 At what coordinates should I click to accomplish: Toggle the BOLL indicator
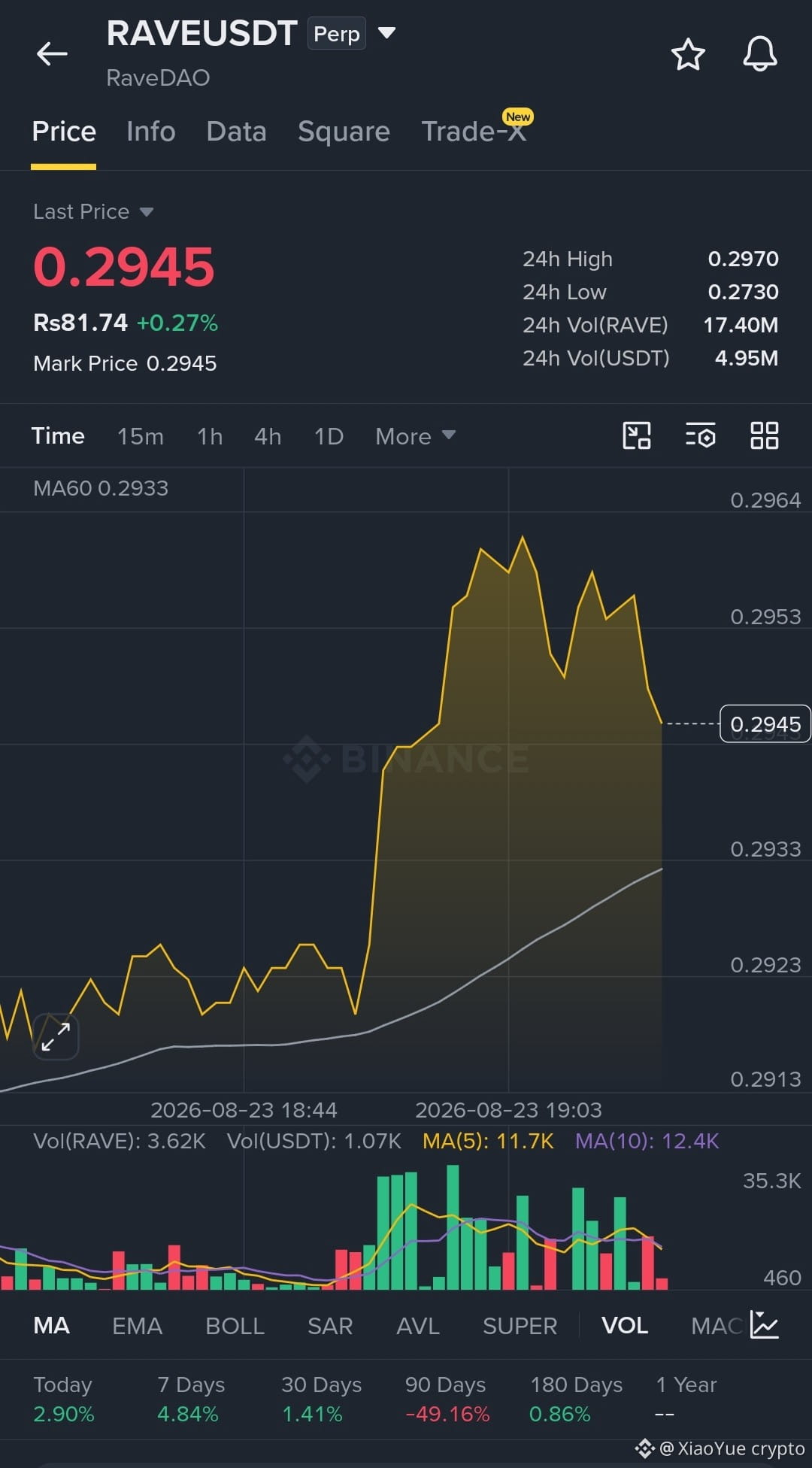pos(235,1325)
